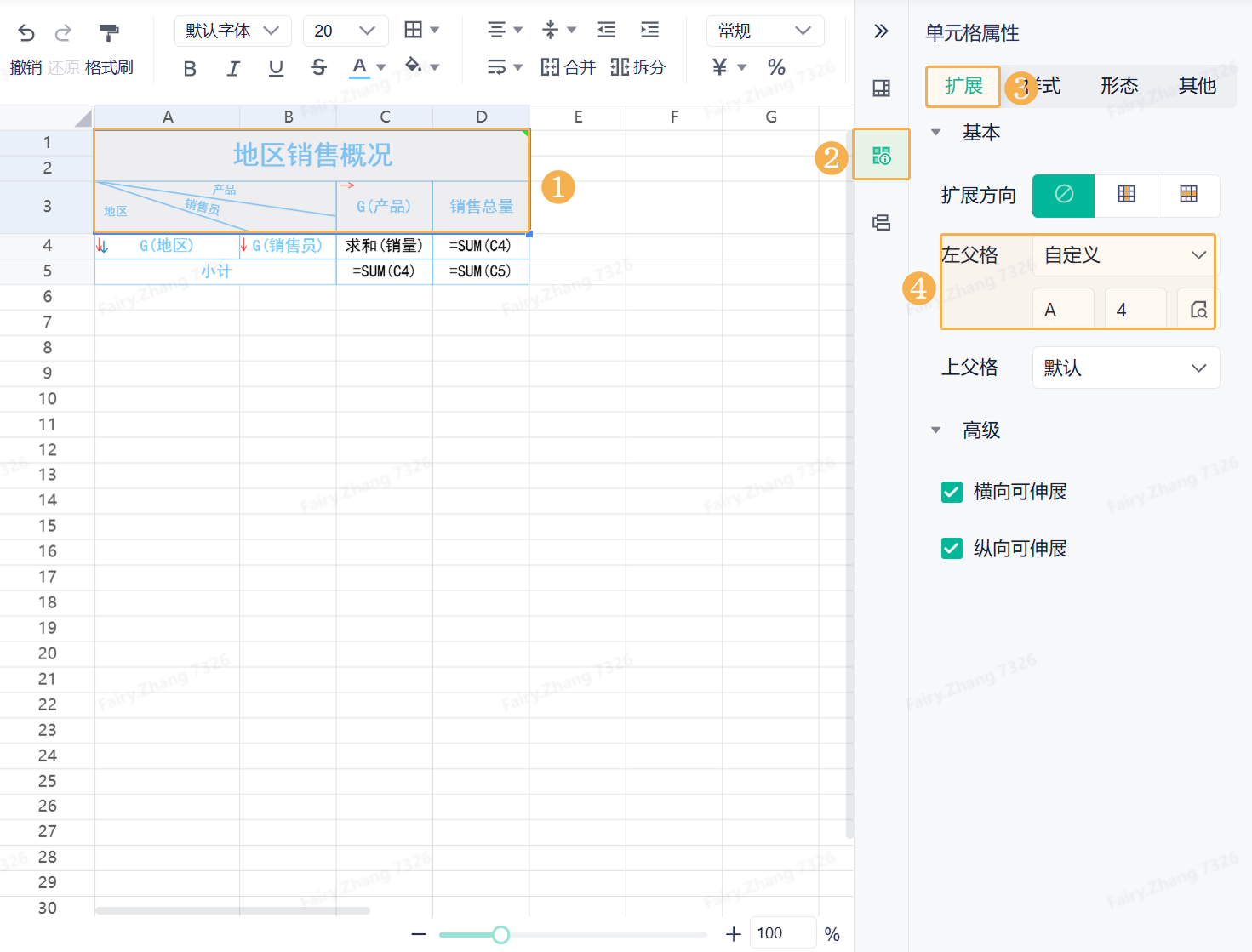
Task: Apply strikethrough formatting
Action: click(319, 67)
